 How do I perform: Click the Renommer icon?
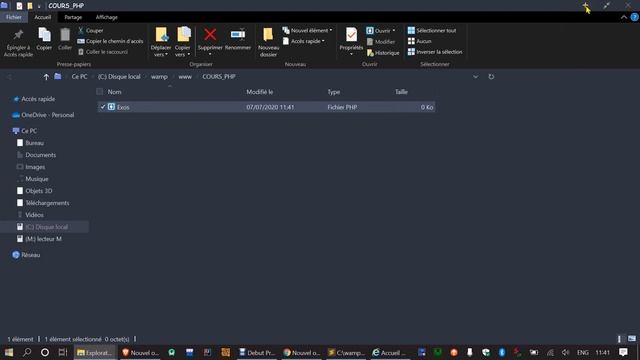238,35
